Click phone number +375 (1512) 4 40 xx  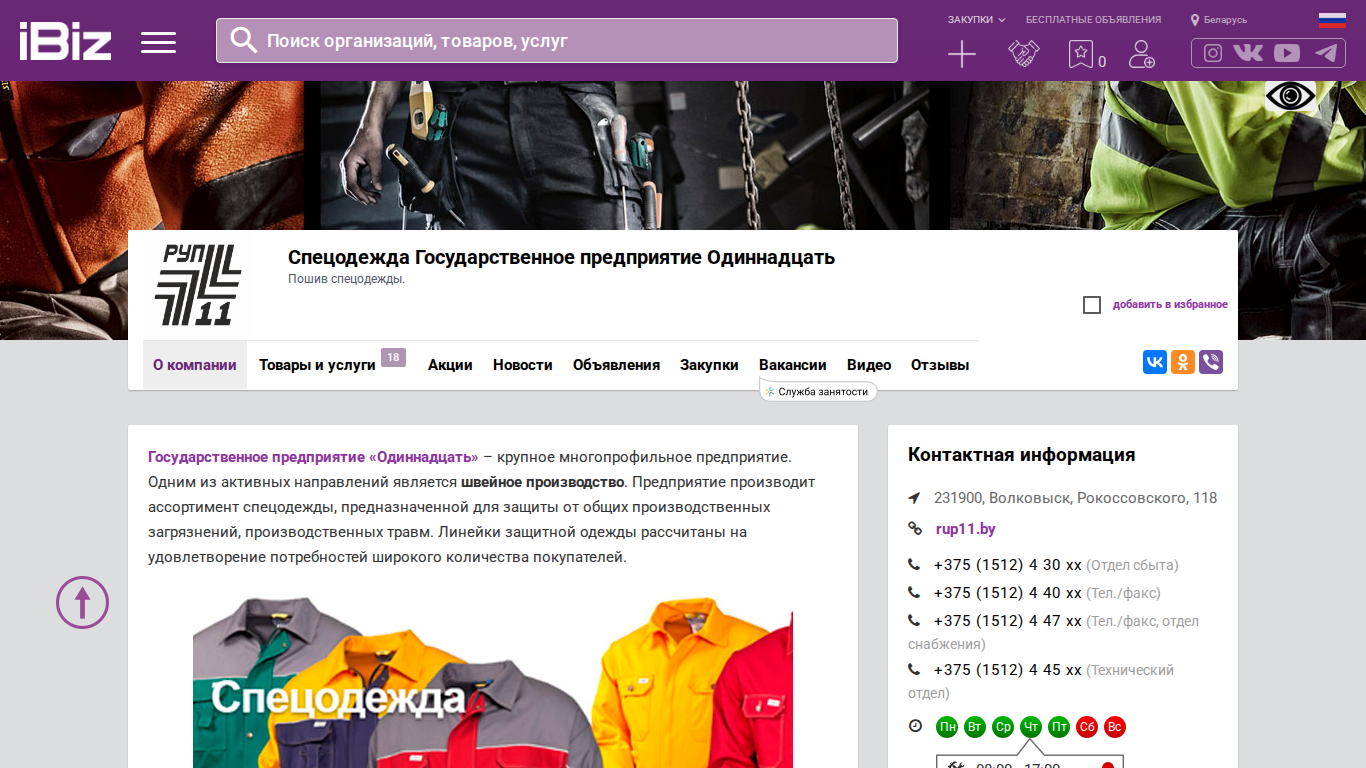tap(1008, 593)
